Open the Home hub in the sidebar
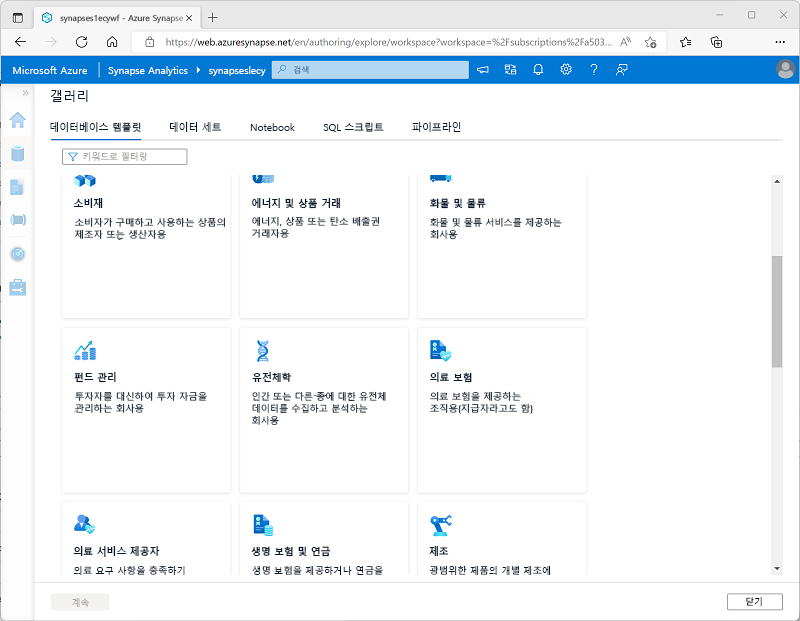The image size is (800, 621). 17,120
